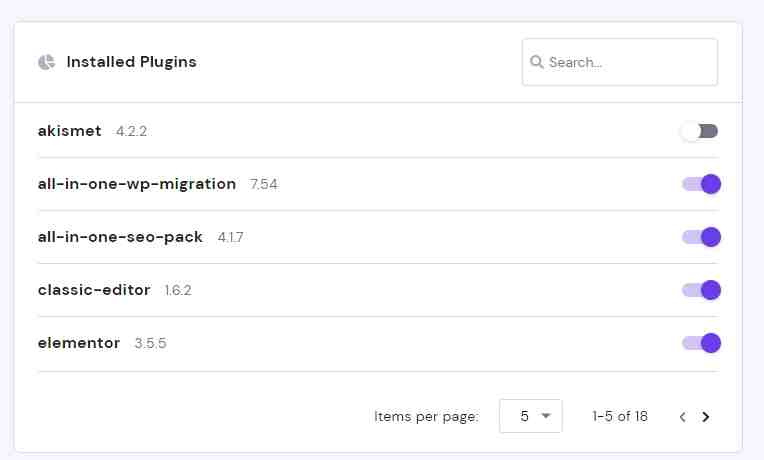Disable all-in-one-wp-migration plugin toggle

pos(702,184)
